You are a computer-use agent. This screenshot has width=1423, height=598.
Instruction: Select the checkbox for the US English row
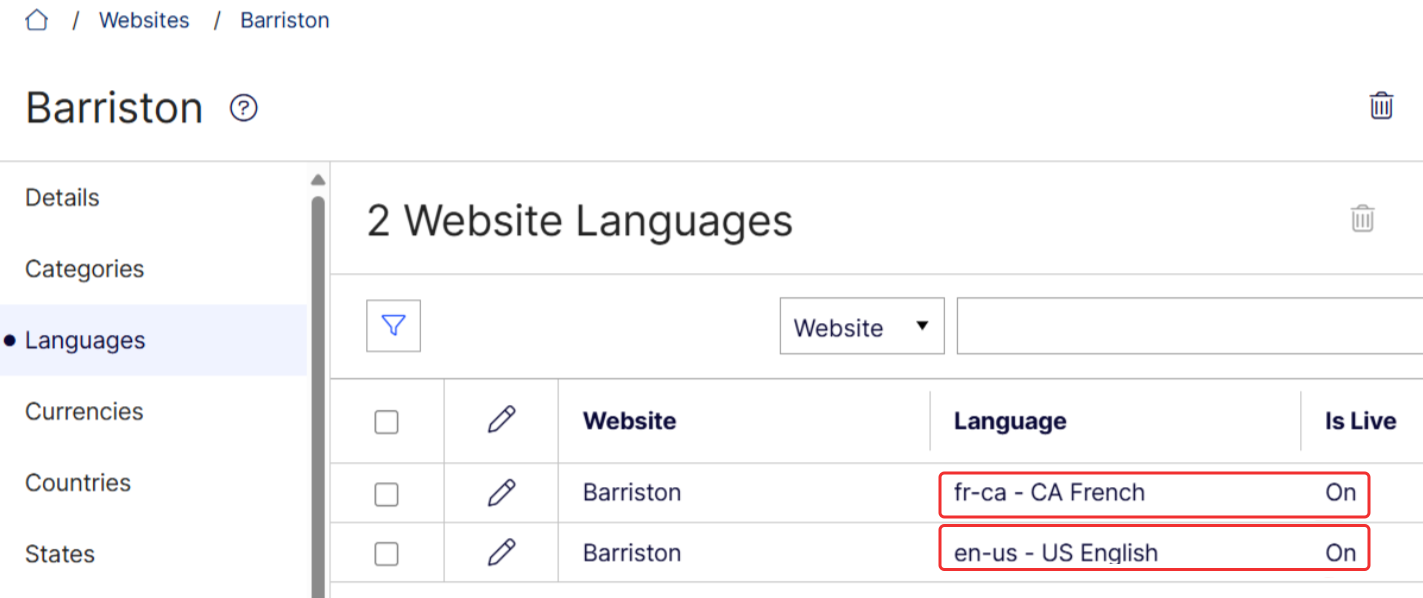click(387, 552)
